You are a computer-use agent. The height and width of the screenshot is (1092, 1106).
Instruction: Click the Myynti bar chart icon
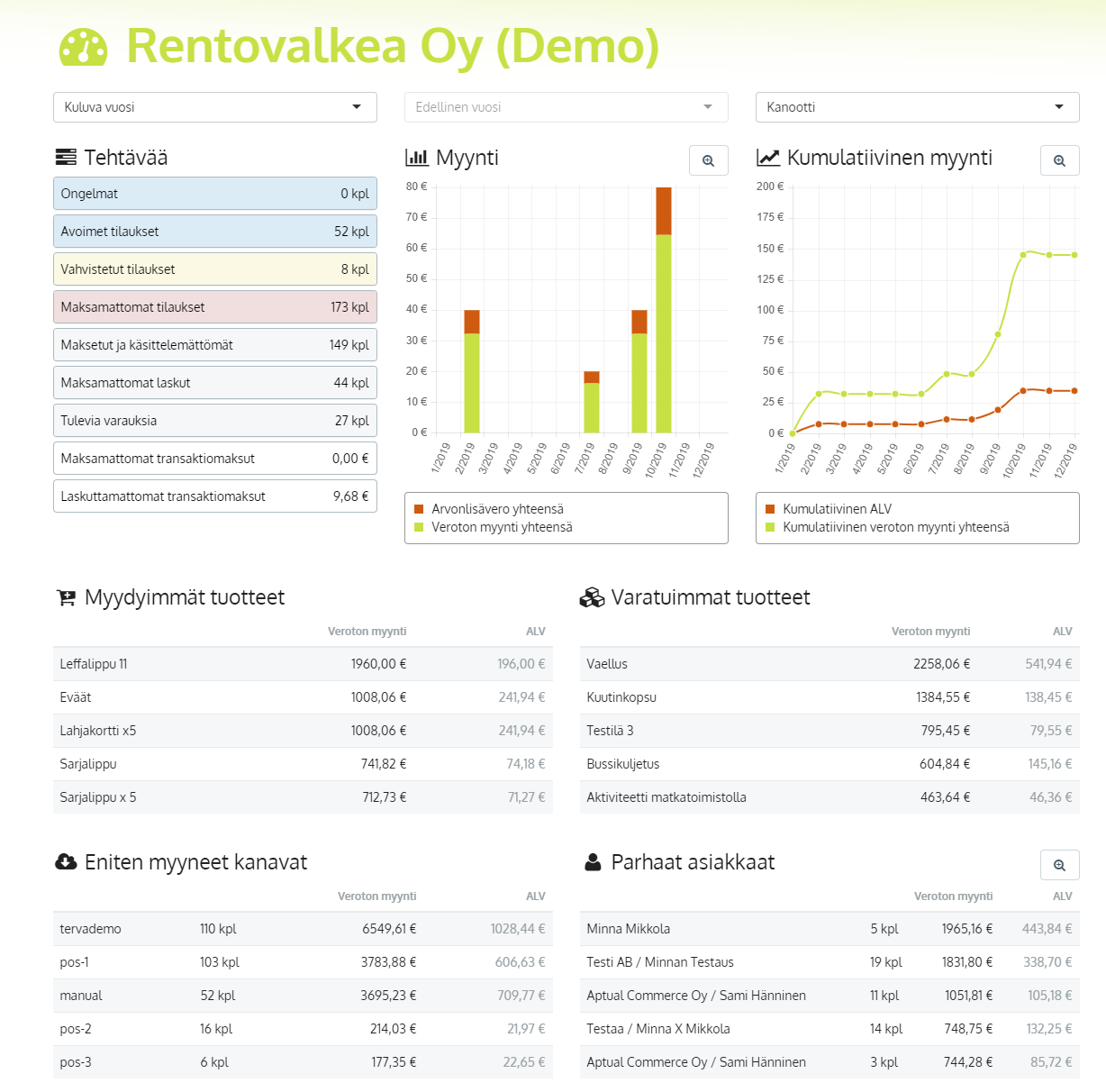click(417, 158)
